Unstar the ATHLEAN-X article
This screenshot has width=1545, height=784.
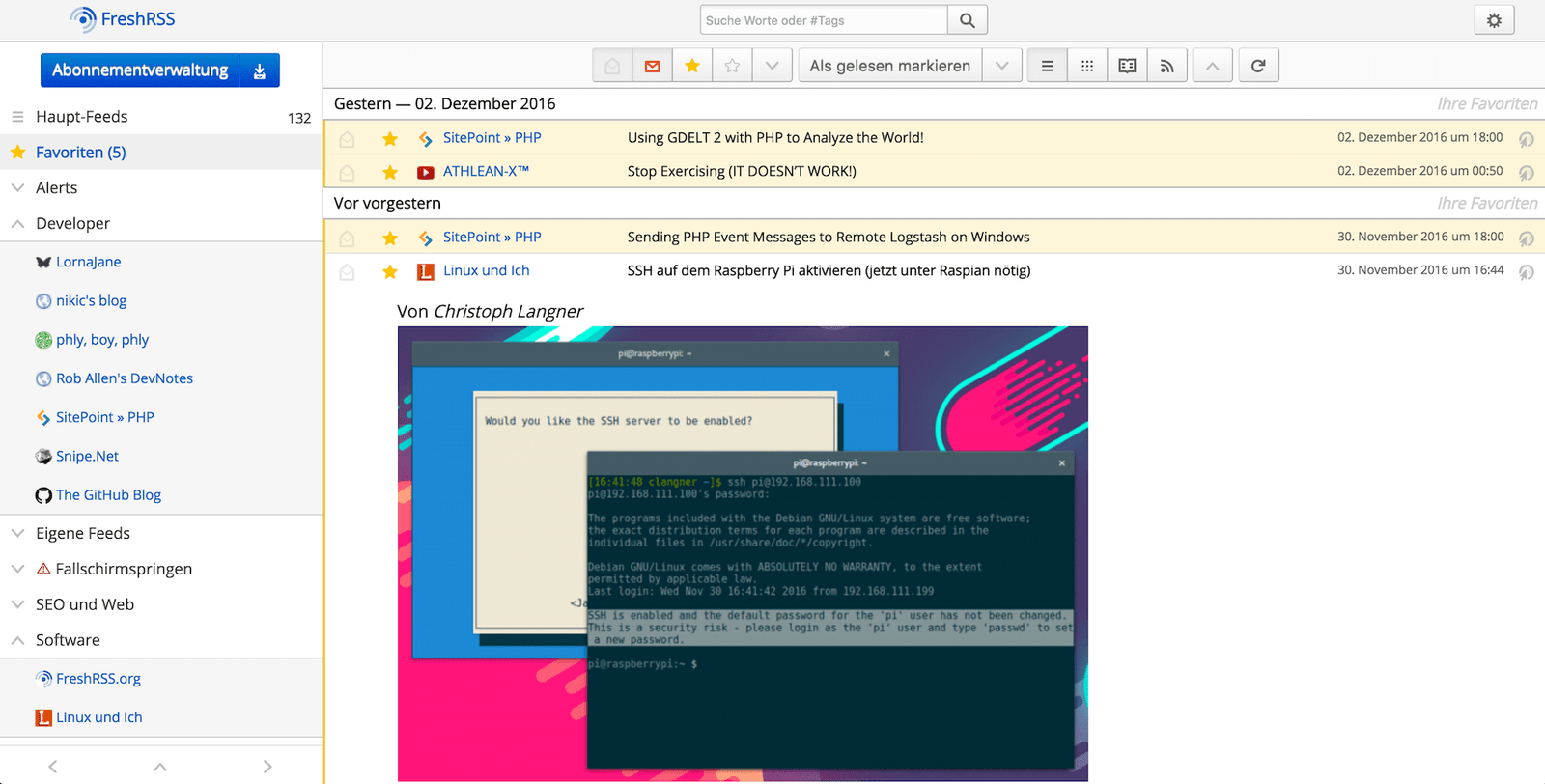(x=390, y=172)
